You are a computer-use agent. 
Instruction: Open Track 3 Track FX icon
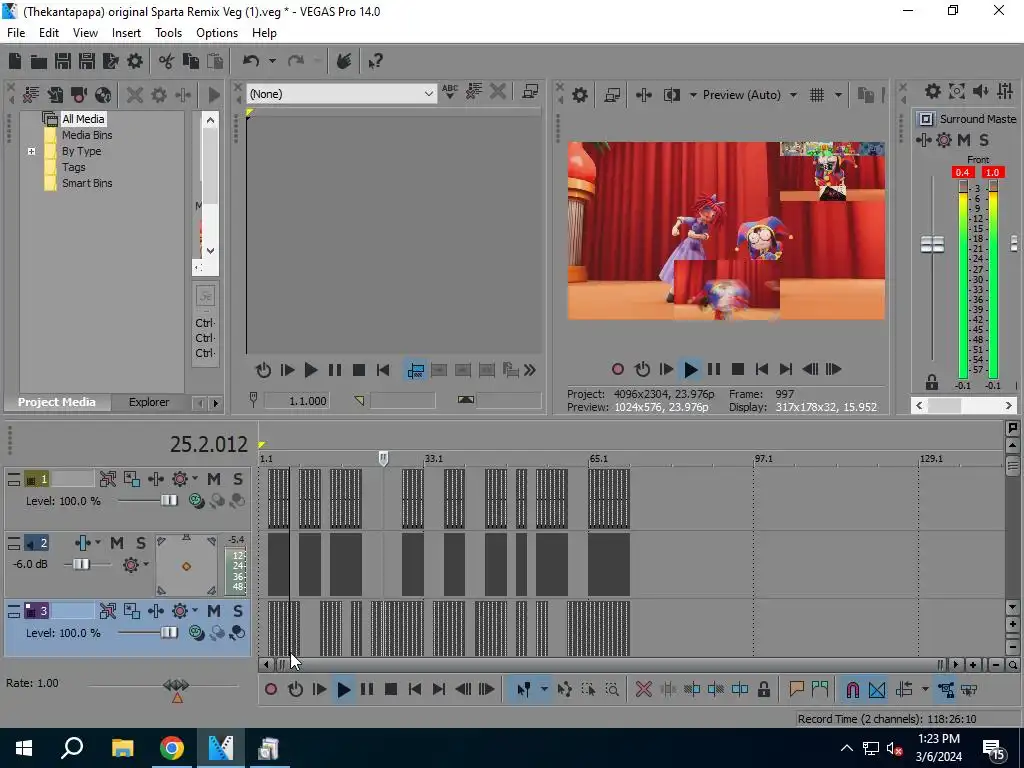point(156,611)
